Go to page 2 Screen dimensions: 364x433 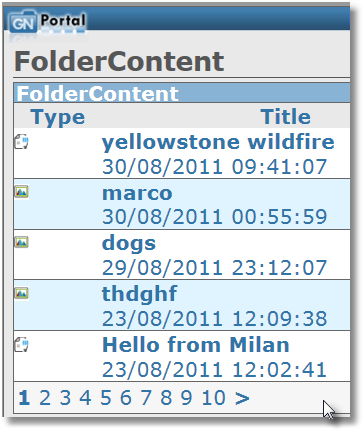45,398
